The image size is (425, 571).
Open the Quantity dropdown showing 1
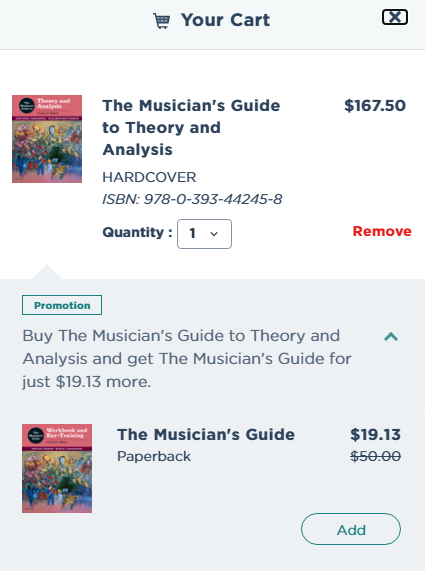pyautogui.click(x=204, y=234)
